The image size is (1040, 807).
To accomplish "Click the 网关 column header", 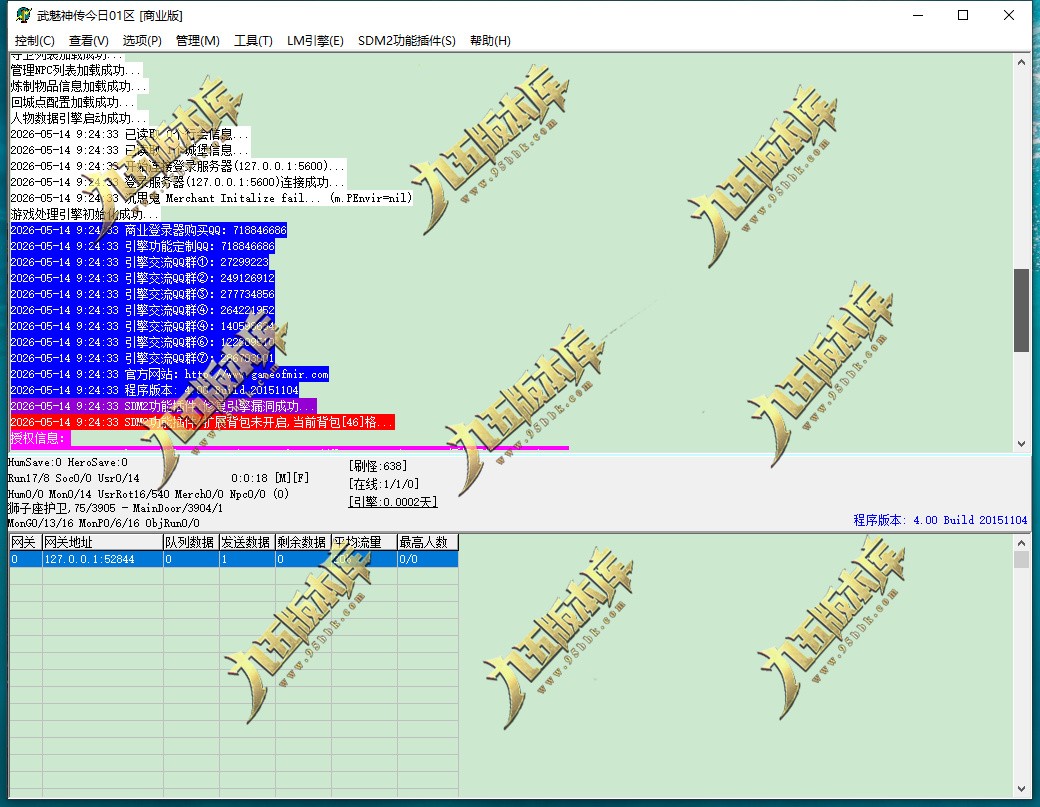I will coord(26,542).
